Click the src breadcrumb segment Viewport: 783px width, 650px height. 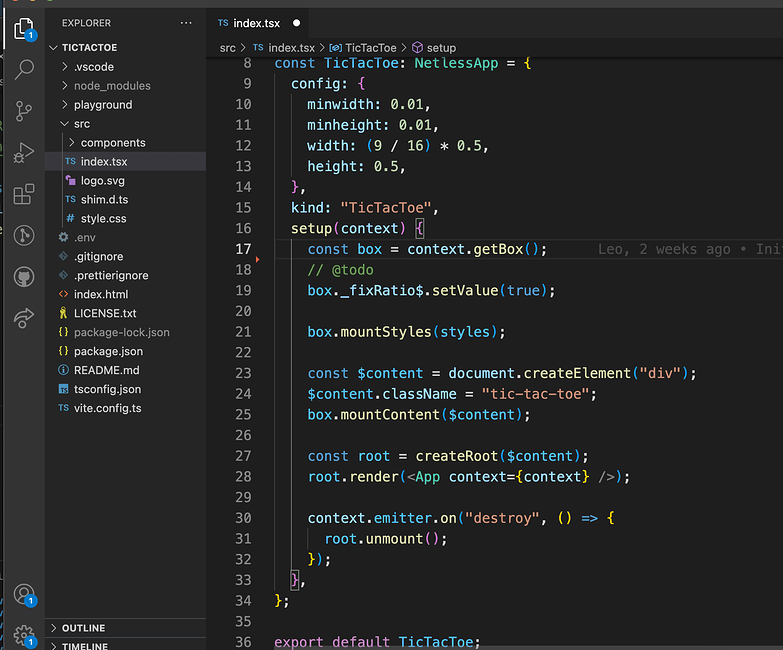tap(228, 48)
